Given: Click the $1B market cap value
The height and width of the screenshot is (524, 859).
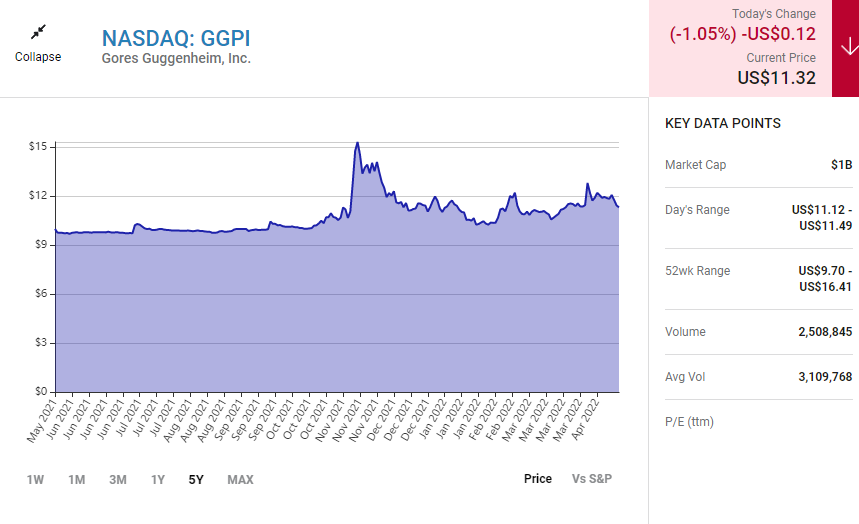Looking at the screenshot, I should point(841,165).
